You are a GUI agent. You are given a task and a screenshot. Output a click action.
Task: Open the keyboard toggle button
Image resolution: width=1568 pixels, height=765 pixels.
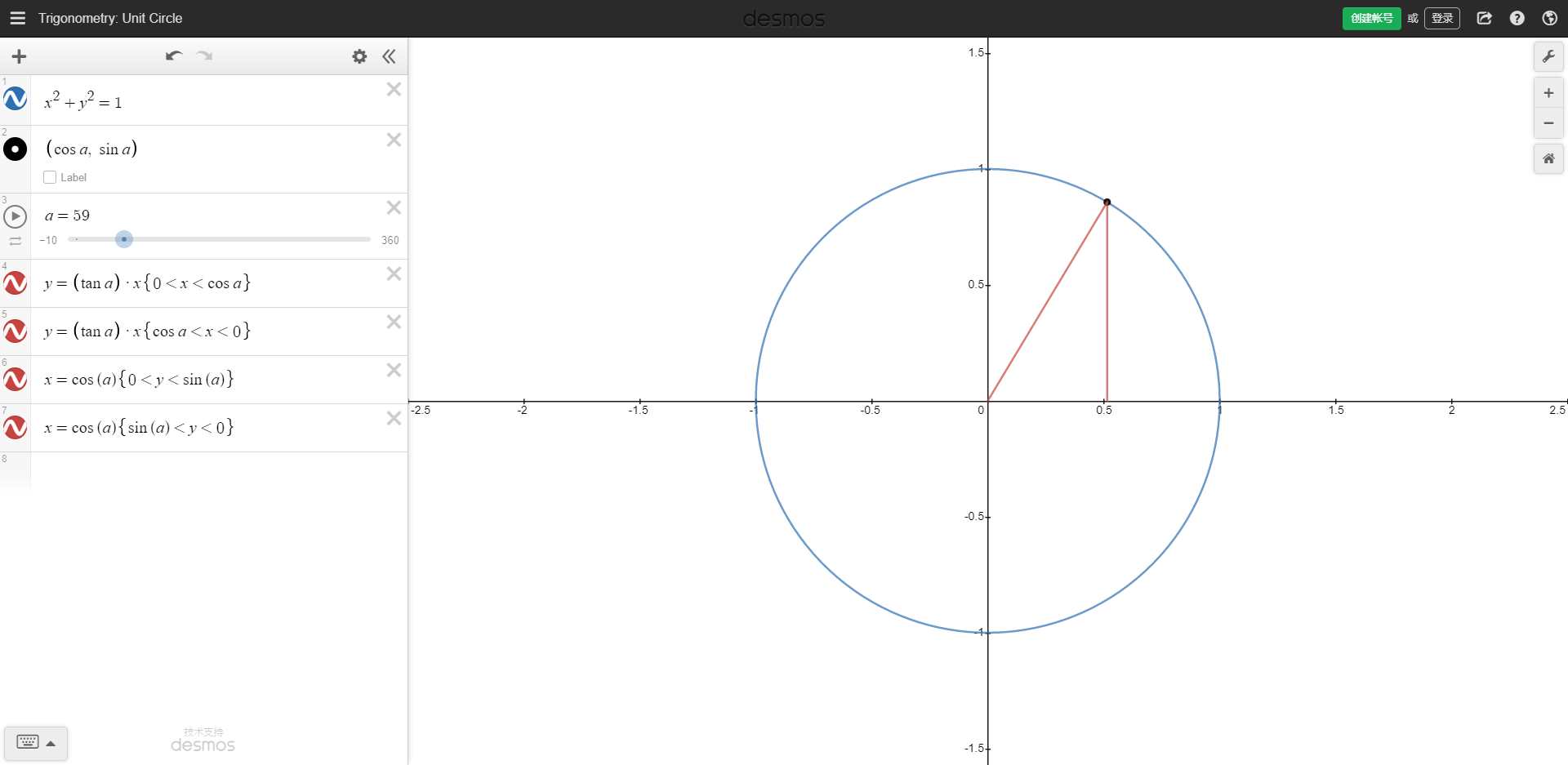pyautogui.click(x=36, y=743)
